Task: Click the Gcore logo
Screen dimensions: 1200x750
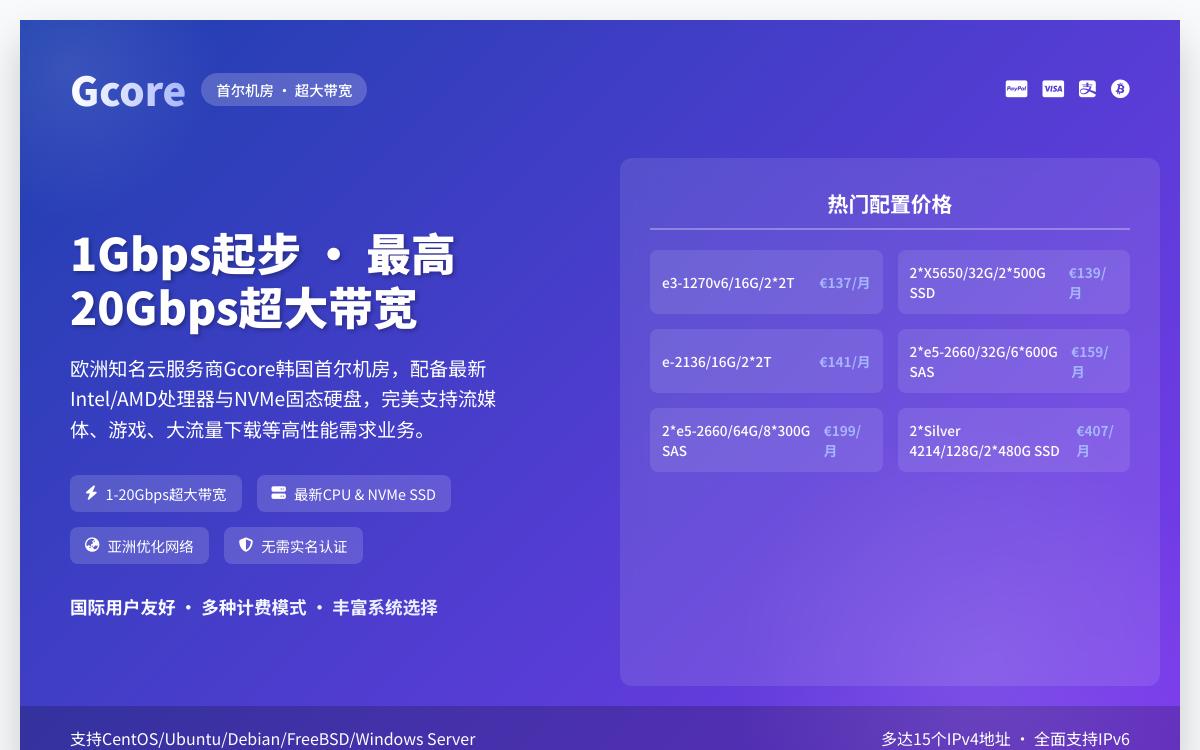Action: [x=127, y=90]
